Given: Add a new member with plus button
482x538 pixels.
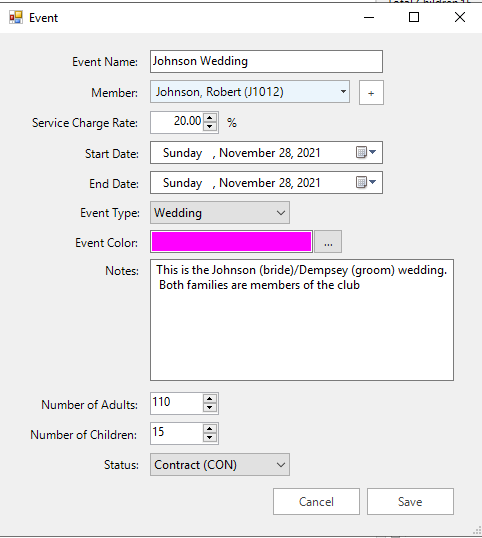Looking at the screenshot, I should pos(371,93).
